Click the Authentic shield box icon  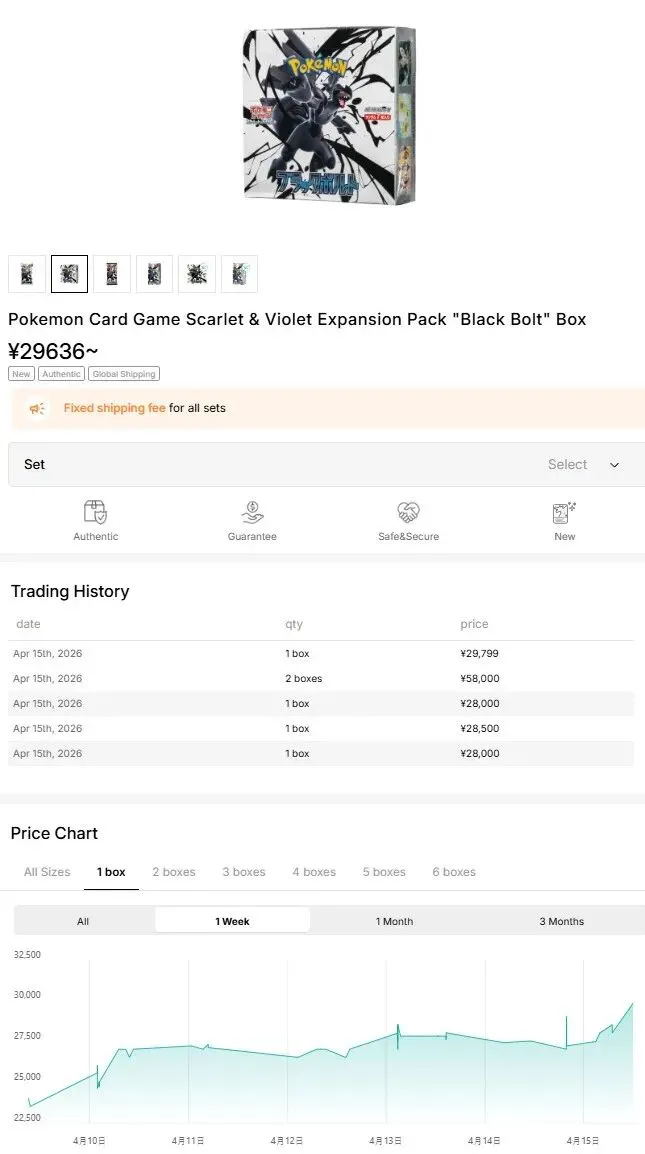coord(95,512)
